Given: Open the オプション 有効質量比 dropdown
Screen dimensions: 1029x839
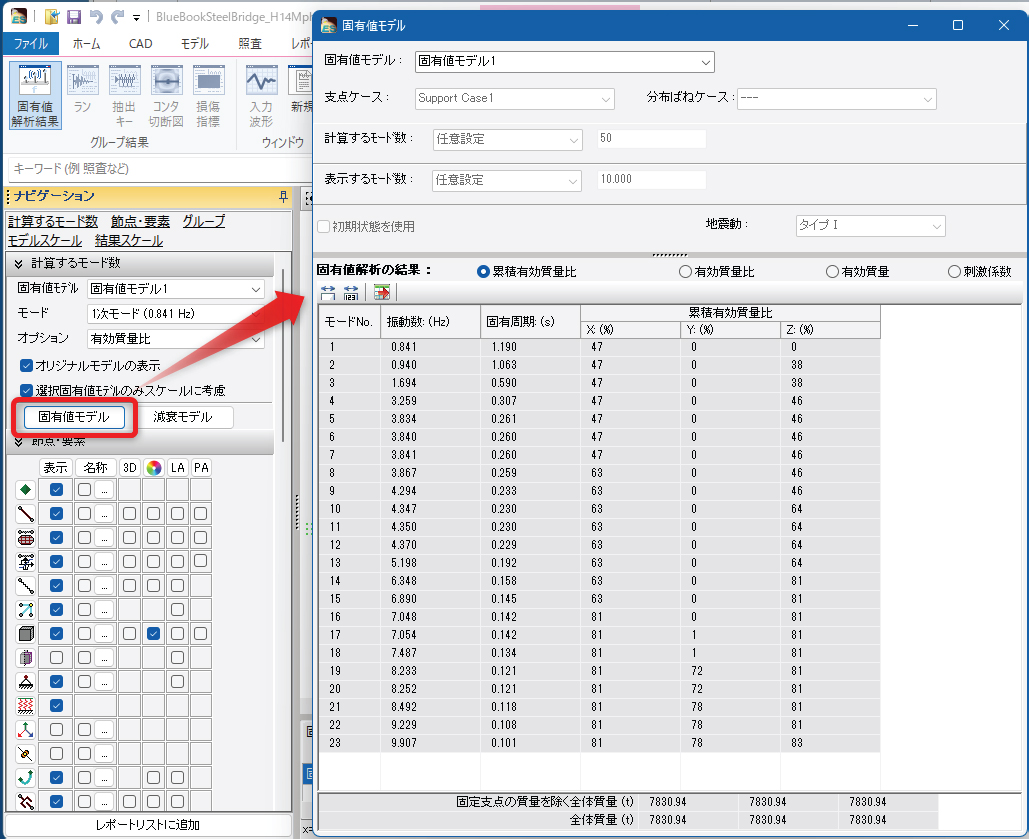Looking at the screenshot, I should click(x=176, y=339).
